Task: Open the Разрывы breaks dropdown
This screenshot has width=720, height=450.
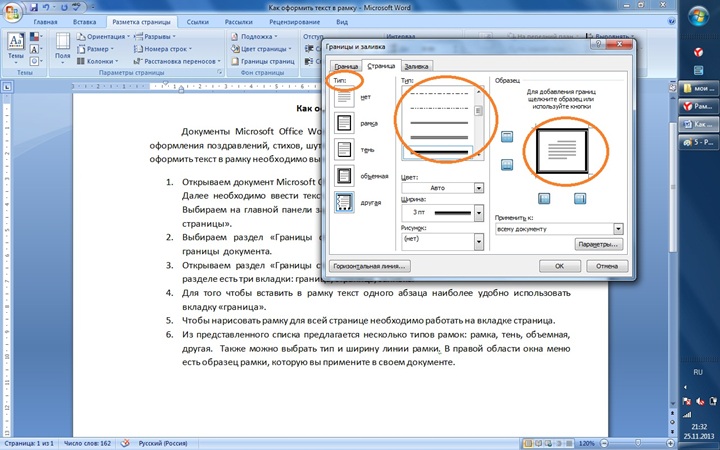Action: [x=155, y=36]
